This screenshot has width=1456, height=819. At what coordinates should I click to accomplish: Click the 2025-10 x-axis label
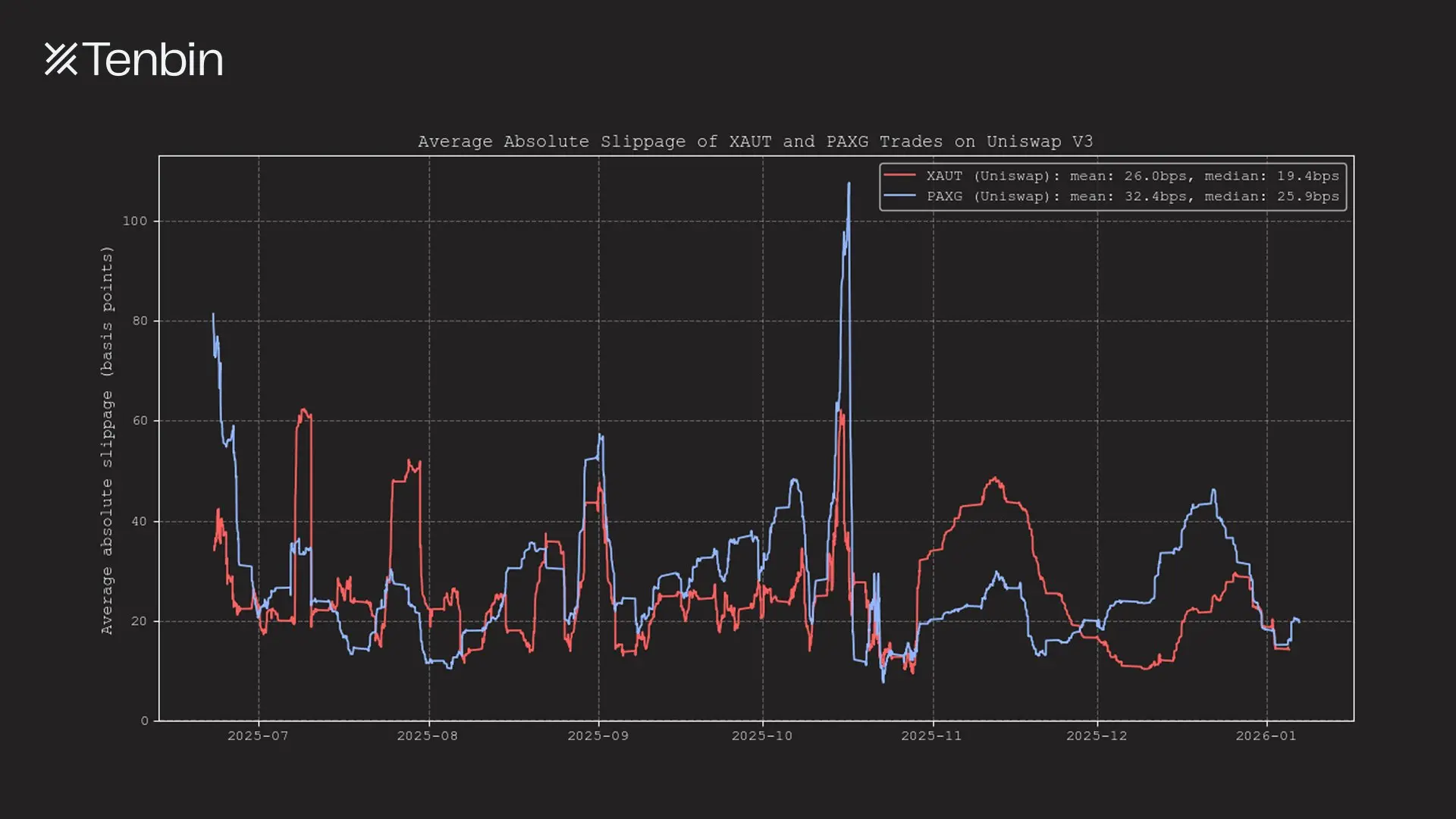tap(762, 736)
